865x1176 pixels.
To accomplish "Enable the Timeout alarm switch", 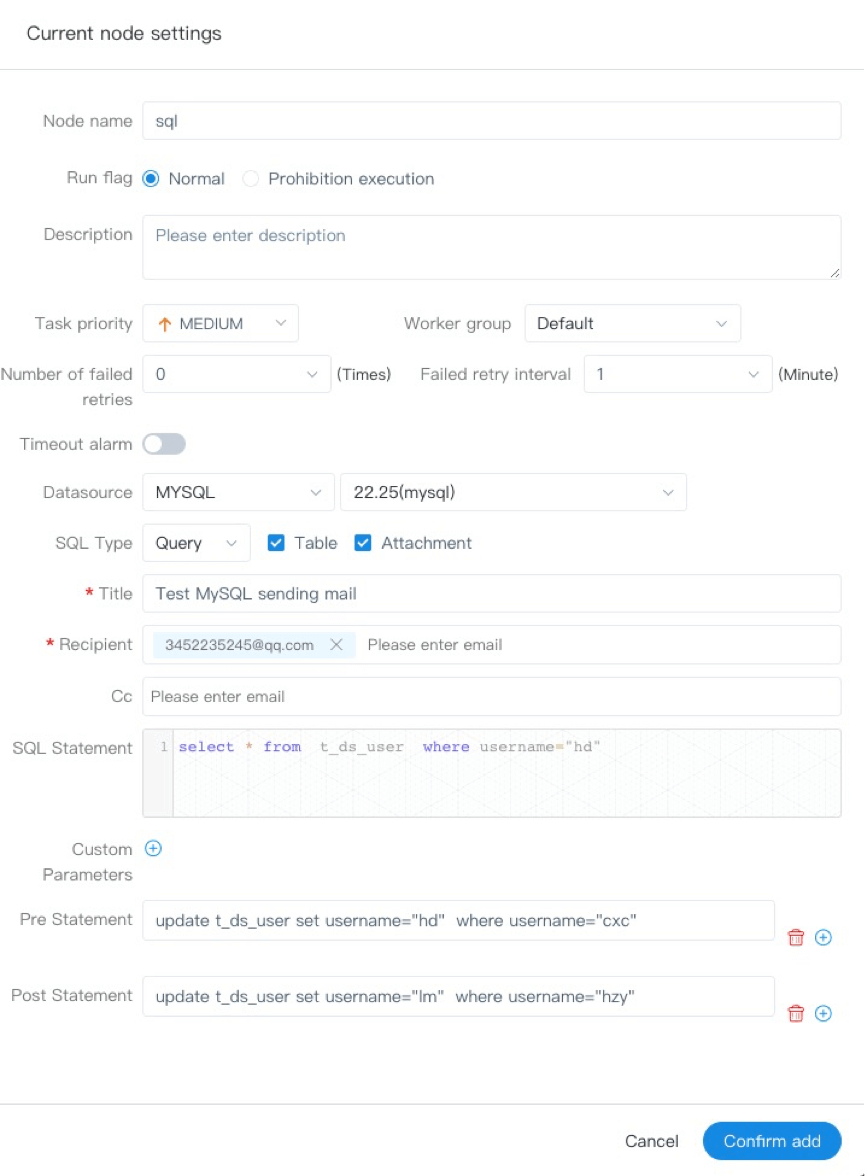I will (164, 444).
